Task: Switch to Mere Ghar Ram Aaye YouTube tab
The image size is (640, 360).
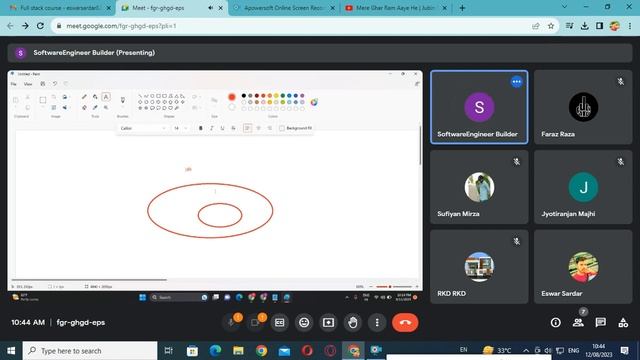Action: coord(395,8)
